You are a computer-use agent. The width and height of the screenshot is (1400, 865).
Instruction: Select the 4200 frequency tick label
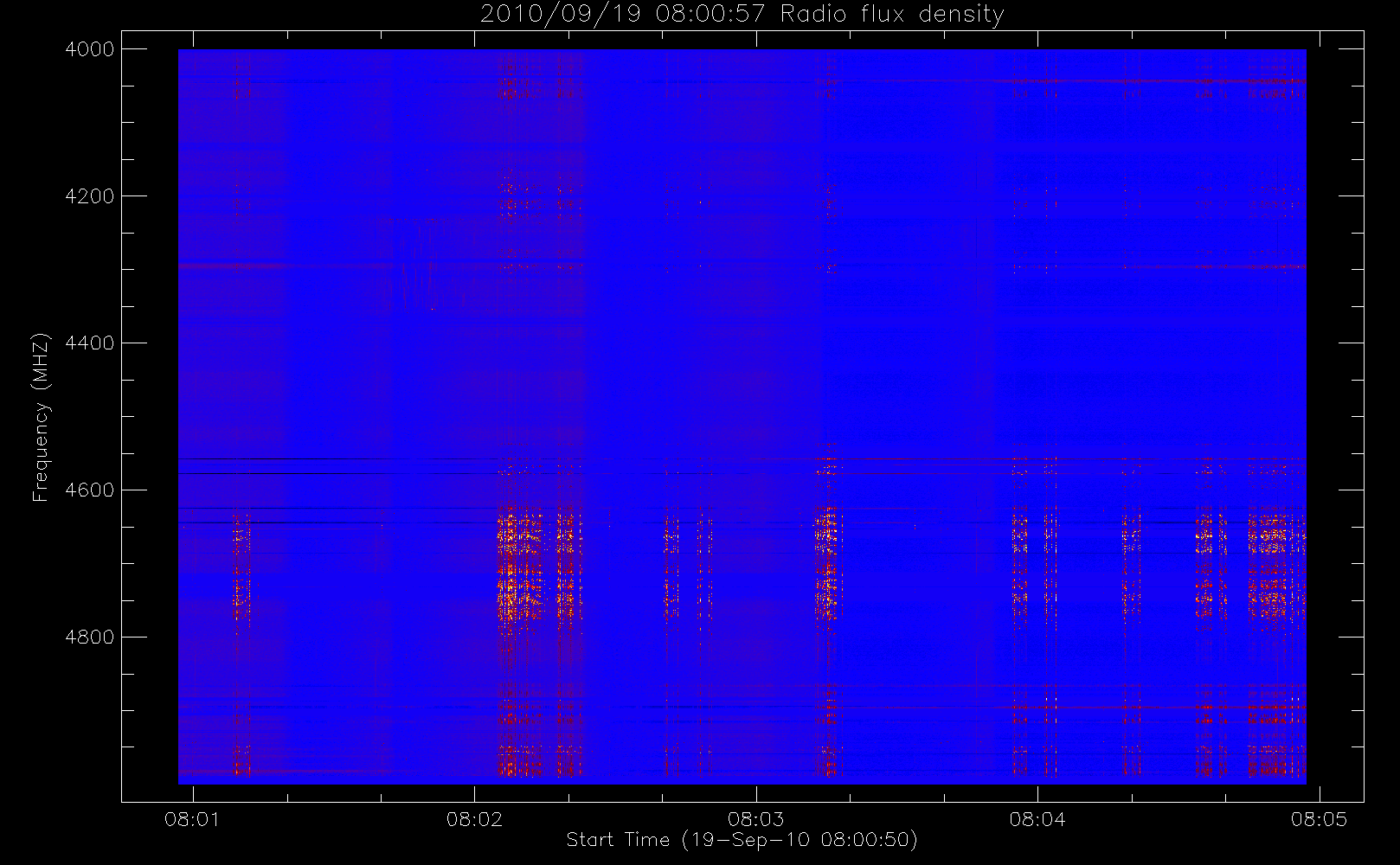pyautogui.click(x=90, y=196)
